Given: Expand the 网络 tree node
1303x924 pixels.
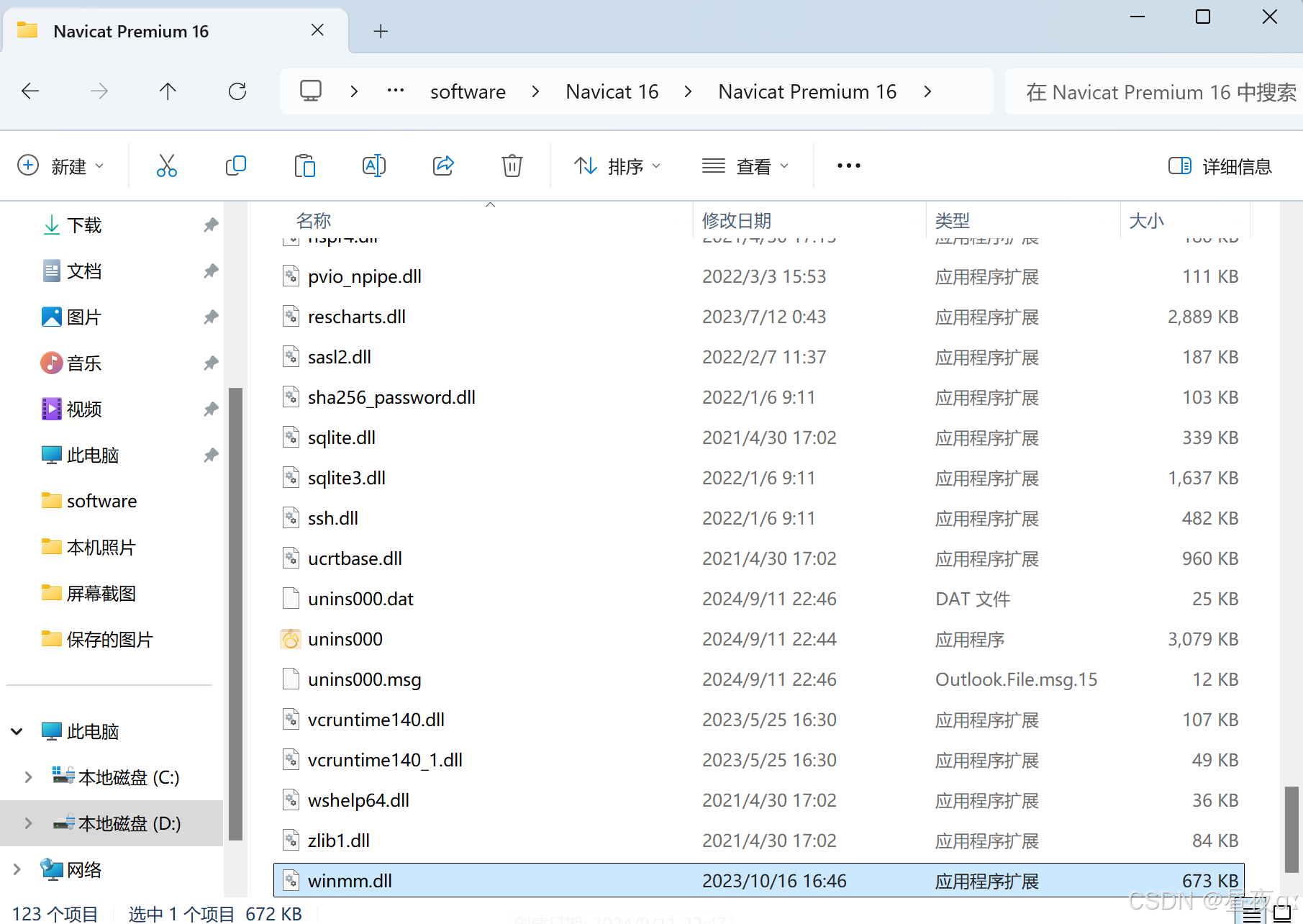Looking at the screenshot, I should [x=17, y=869].
